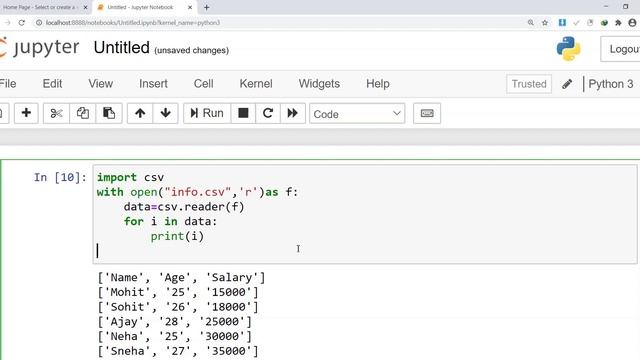
Task: Click the Python logo icon
Action: pos(569,49)
